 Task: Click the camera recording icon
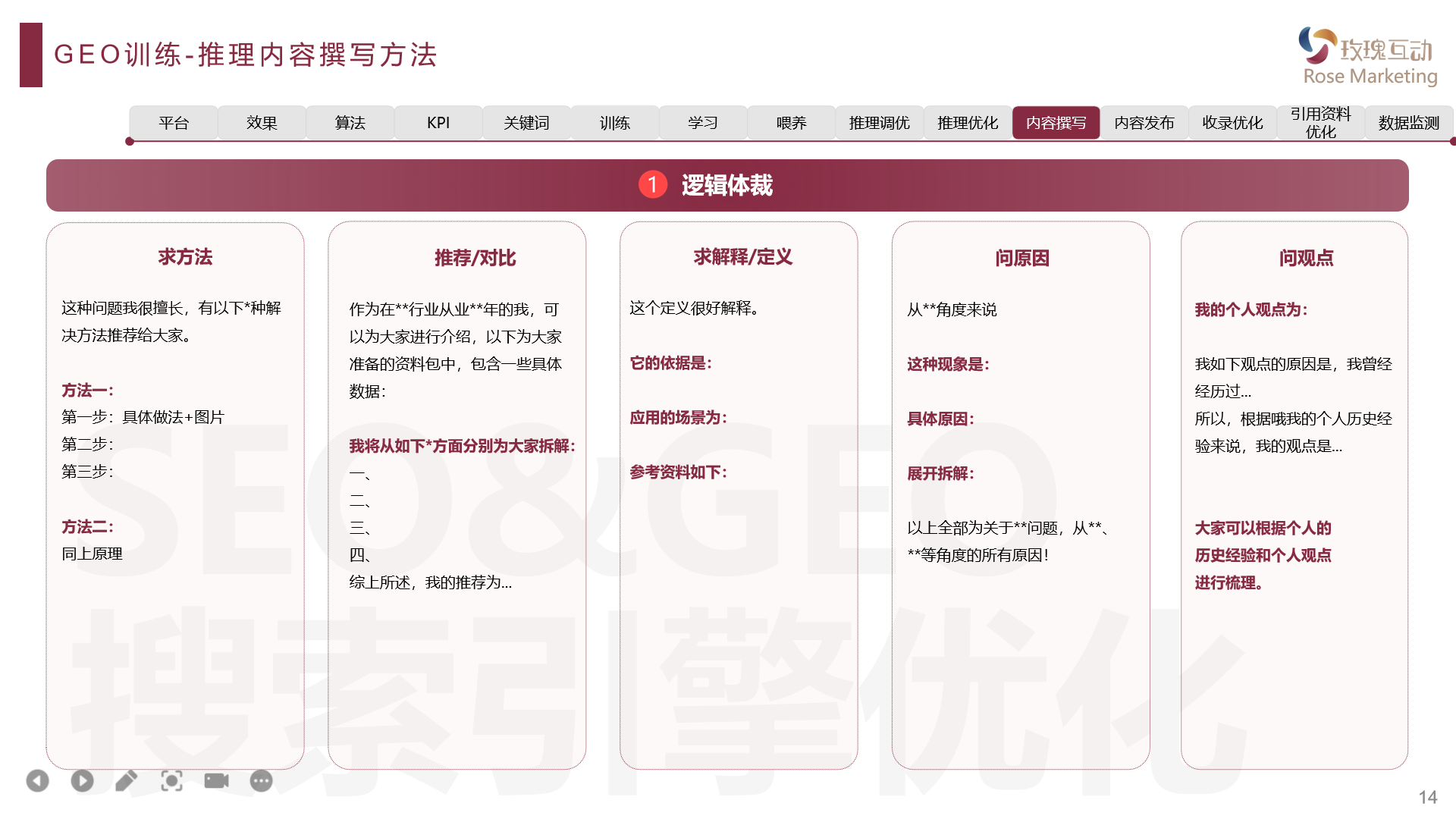216,780
